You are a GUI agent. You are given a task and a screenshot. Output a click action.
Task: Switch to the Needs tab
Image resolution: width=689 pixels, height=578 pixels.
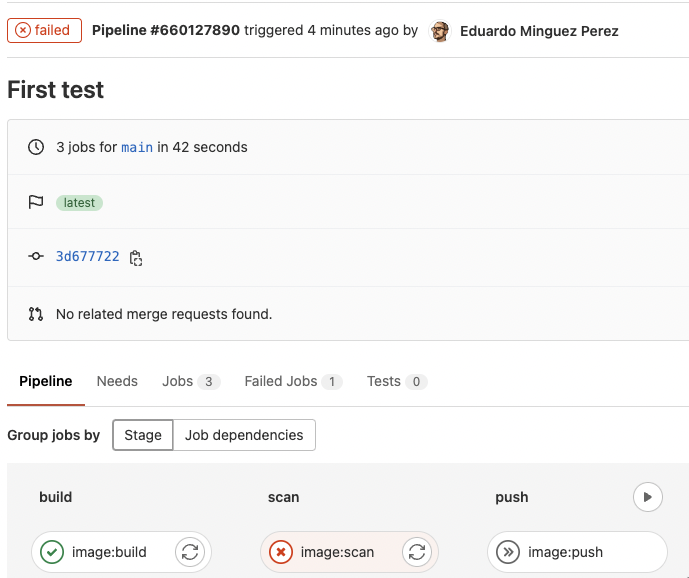tap(117, 381)
